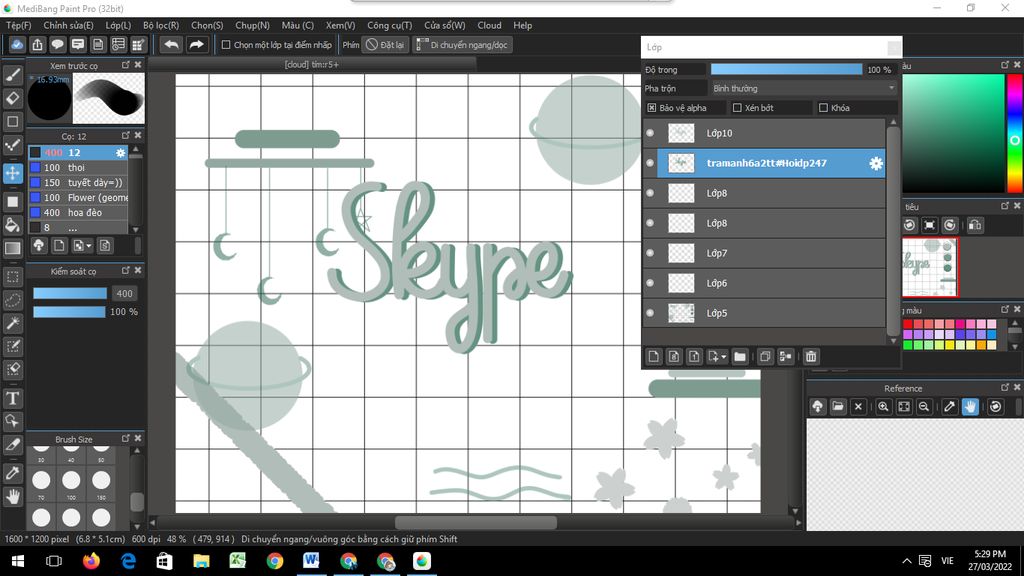
Task: Pick a hue on the vertical color bar
Action: coord(1014,133)
